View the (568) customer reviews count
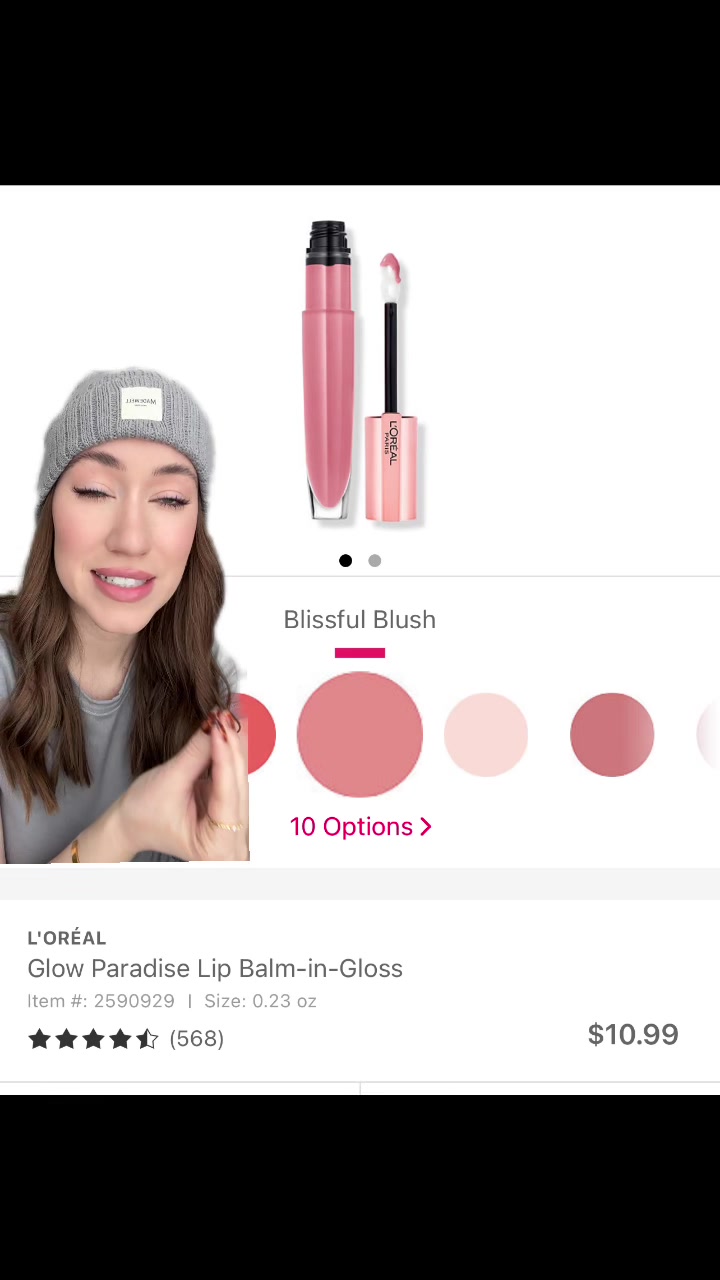Image resolution: width=720 pixels, height=1280 pixels. point(197,1039)
